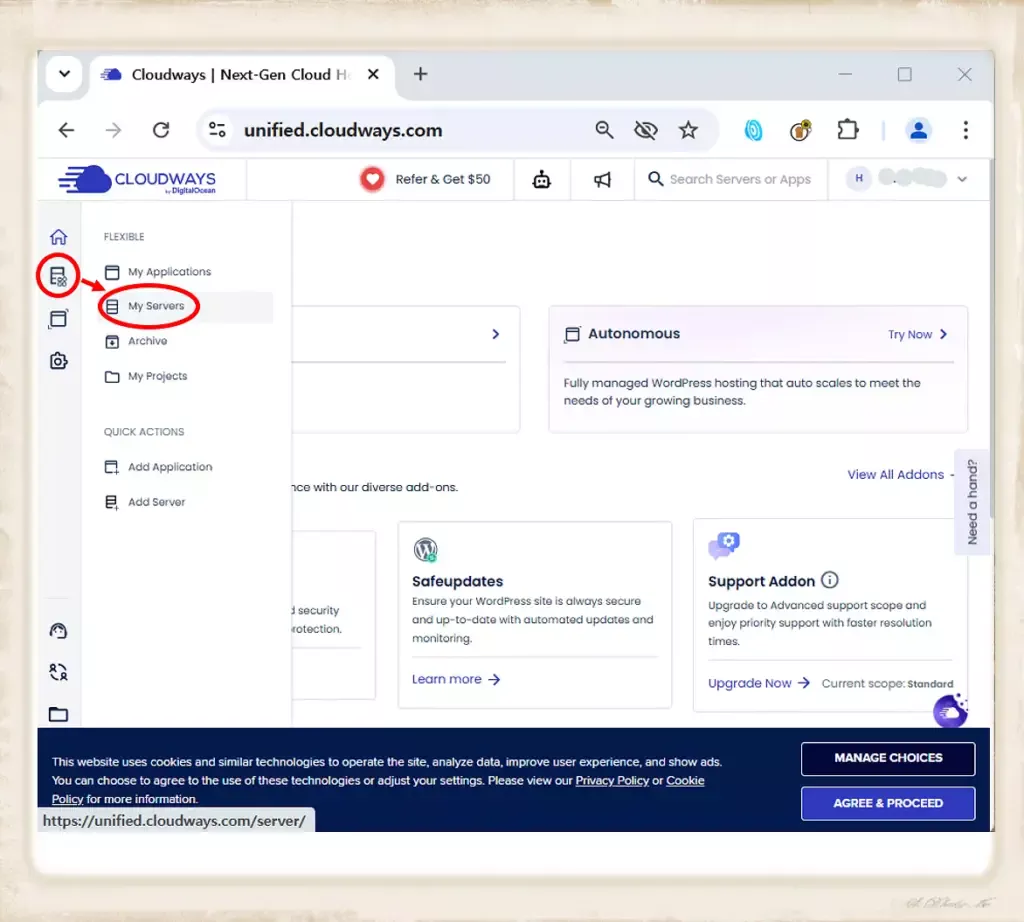Click the Search Servers or Apps field

[x=739, y=180]
